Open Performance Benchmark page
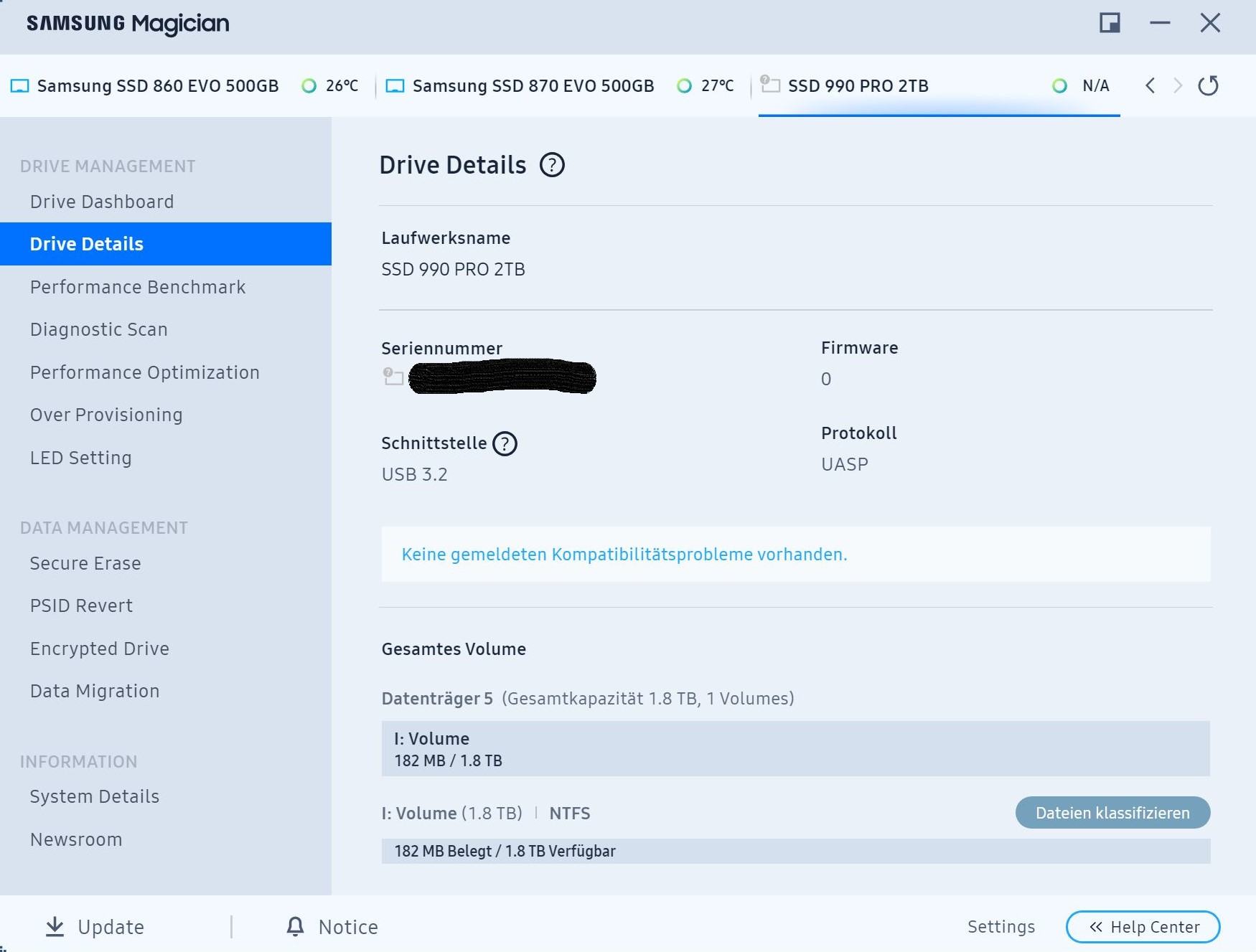Image resolution: width=1256 pixels, height=952 pixels. point(166,287)
